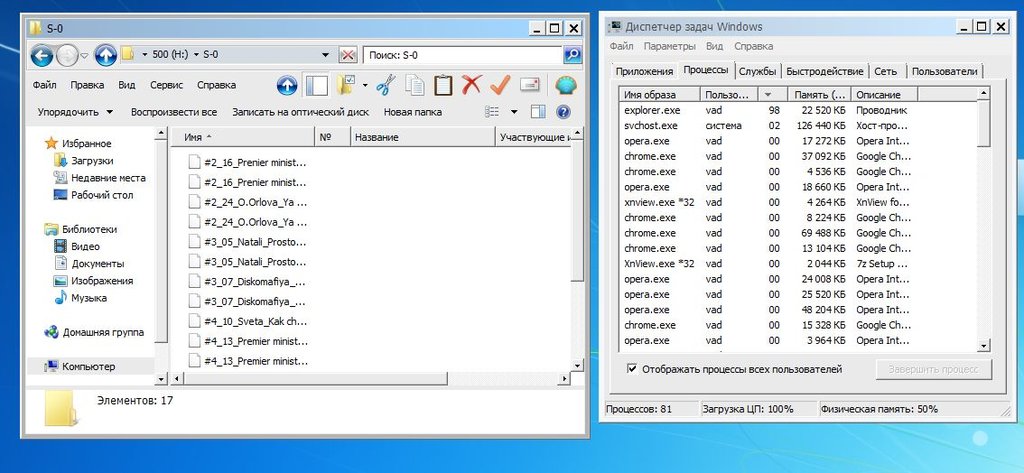The height and width of the screenshot is (473, 1024).
Task: Click the folder icon in S-0 title bar
Action: pos(36,29)
